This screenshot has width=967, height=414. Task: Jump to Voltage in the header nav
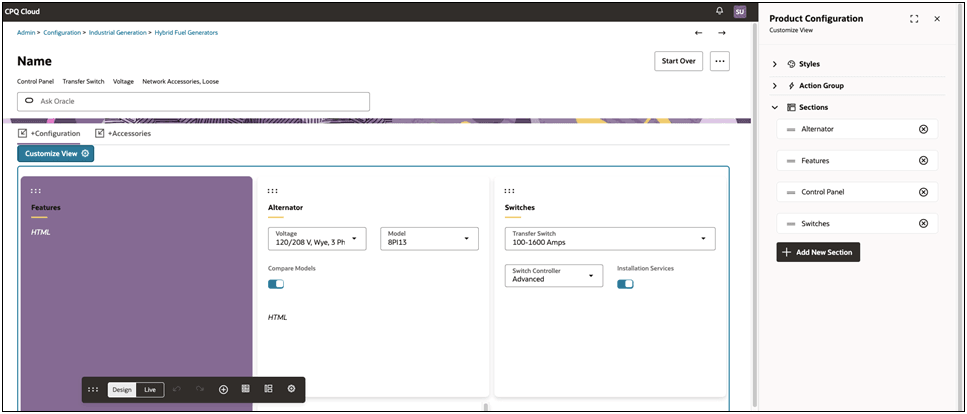pos(123,81)
